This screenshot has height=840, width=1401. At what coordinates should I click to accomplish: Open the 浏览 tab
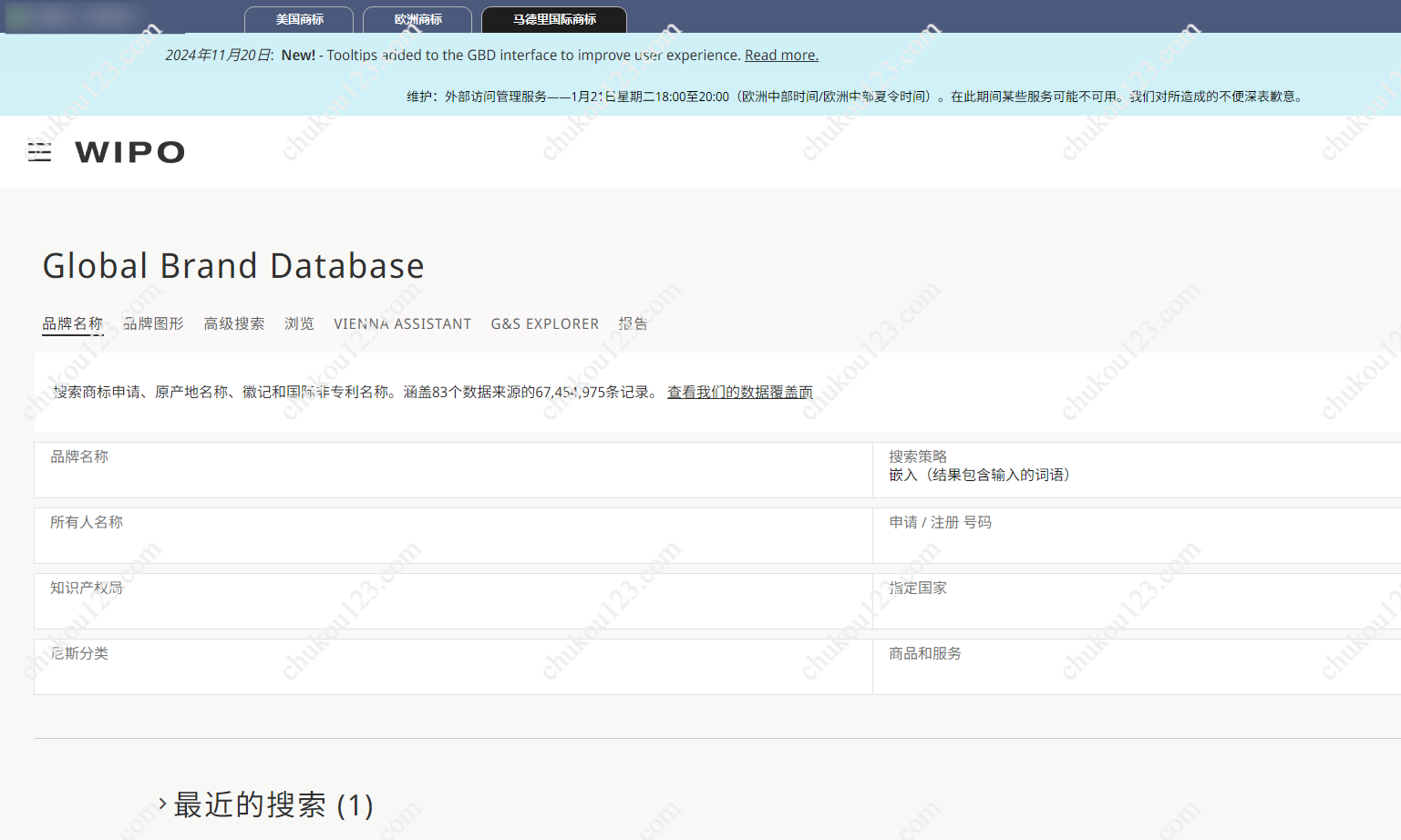pos(299,323)
